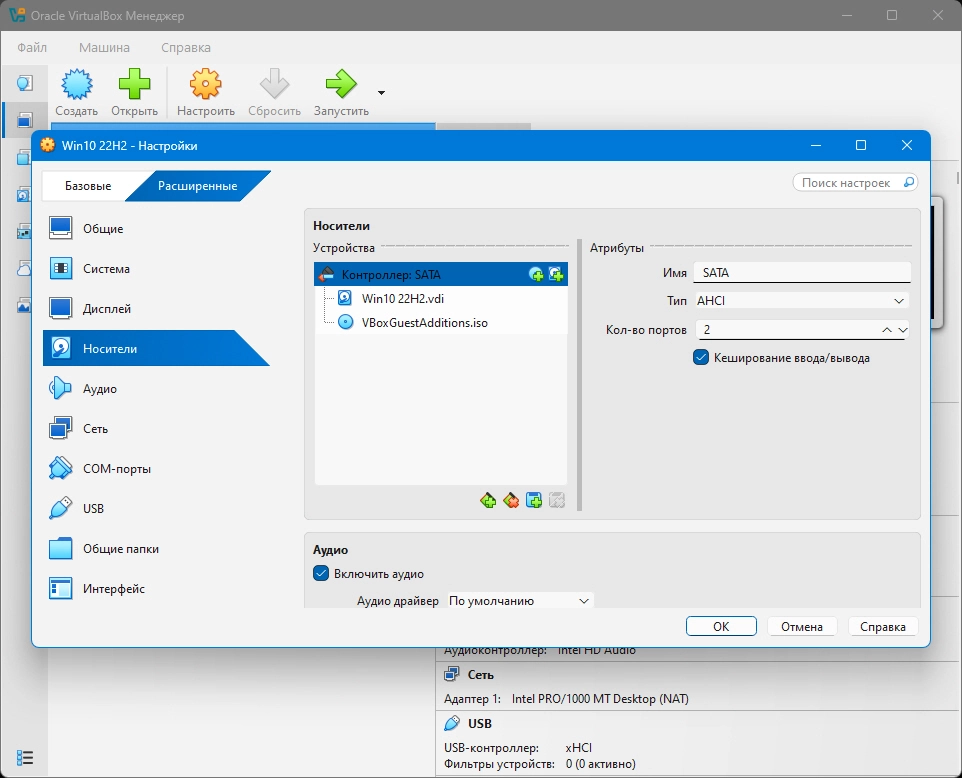Select the Контроллер: SATA tree row
This screenshot has width=962, height=778.
pos(441,274)
